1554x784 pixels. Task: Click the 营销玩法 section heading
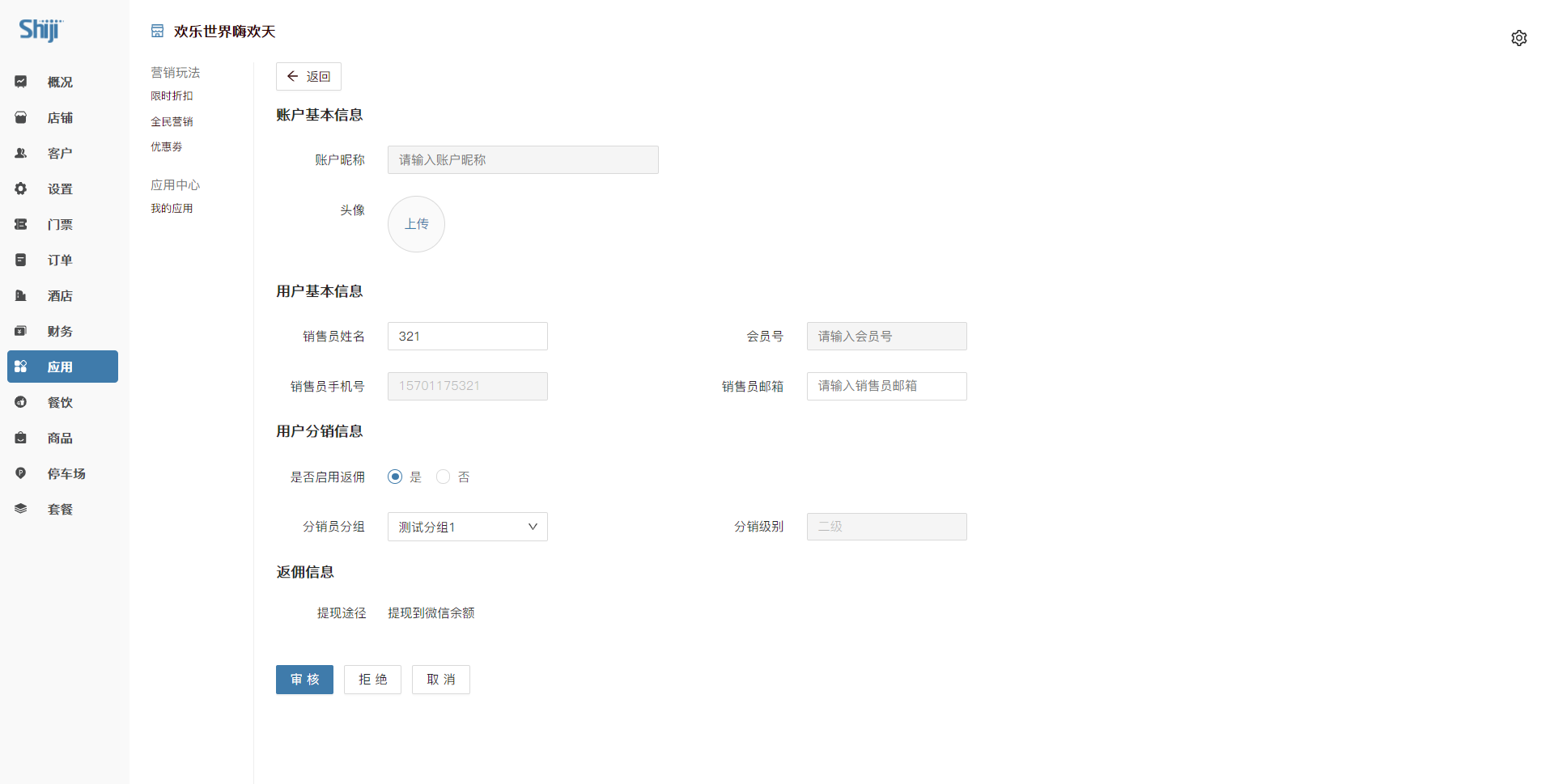pos(175,73)
